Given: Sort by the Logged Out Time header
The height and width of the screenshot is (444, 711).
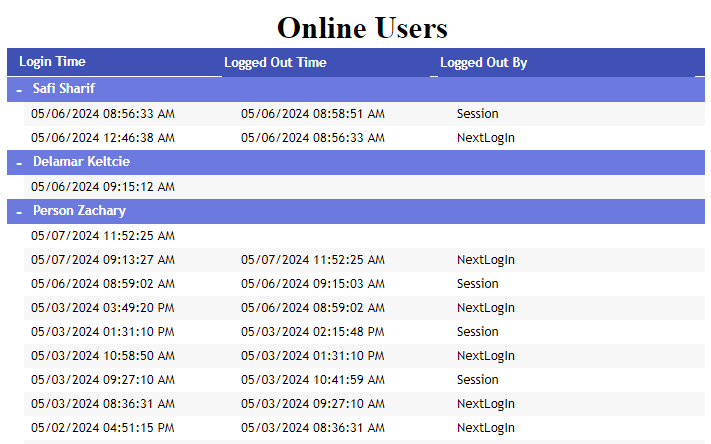Looking at the screenshot, I should click(x=275, y=63).
